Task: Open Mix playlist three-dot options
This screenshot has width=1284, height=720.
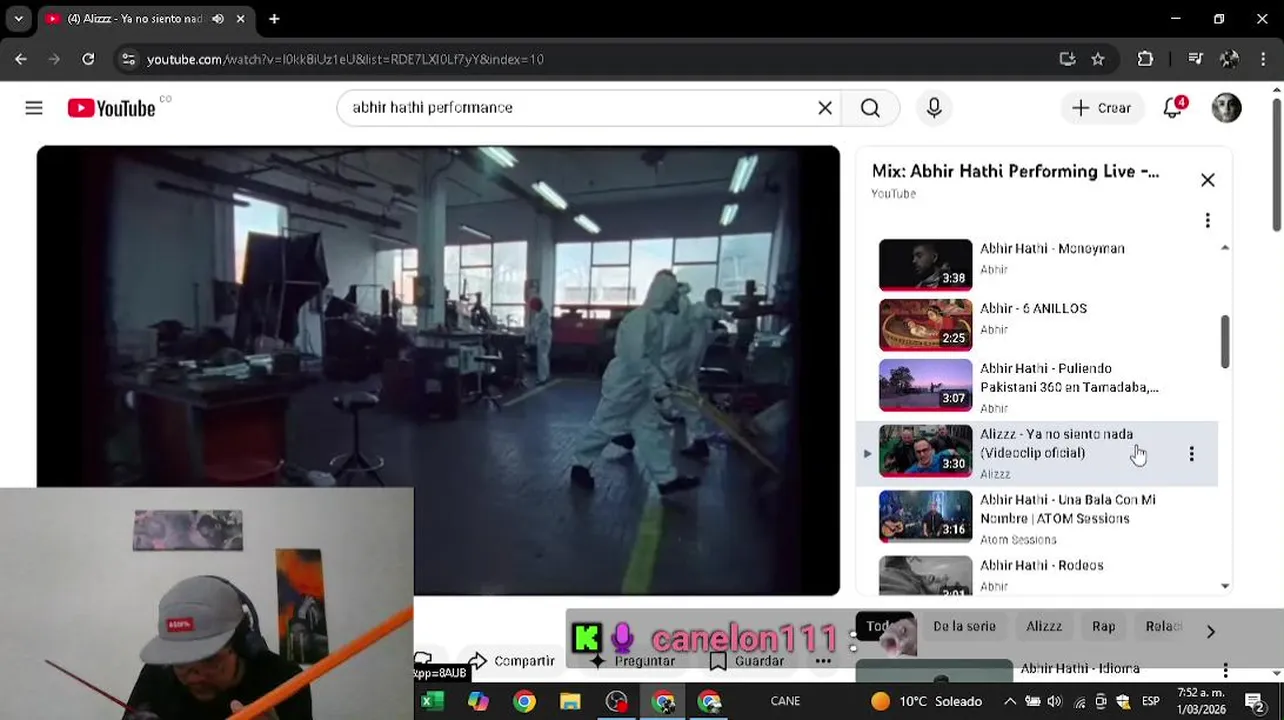Action: click(1208, 220)
